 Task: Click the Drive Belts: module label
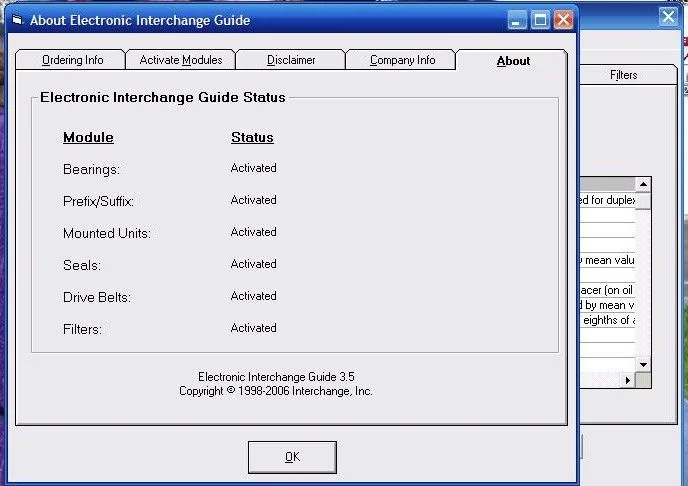pyautogui.click(x=97, y=297)
